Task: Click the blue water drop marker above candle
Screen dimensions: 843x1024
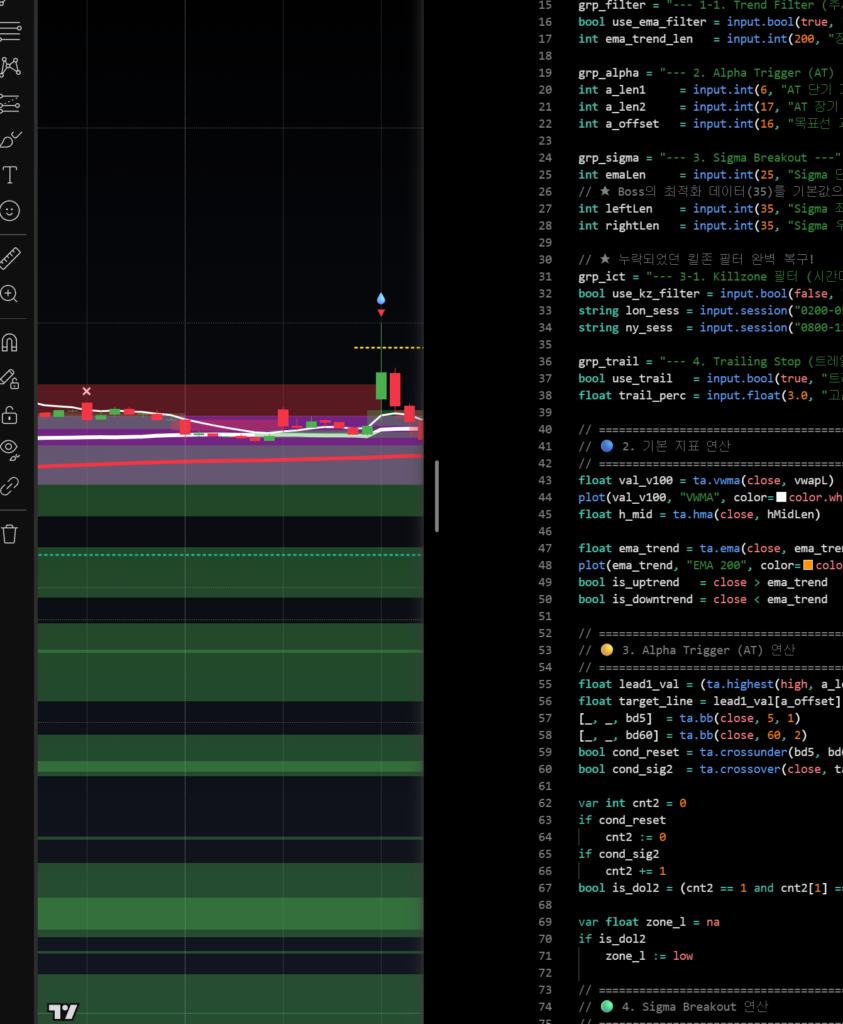Action: pyautogui.click(x=381, y=299)
